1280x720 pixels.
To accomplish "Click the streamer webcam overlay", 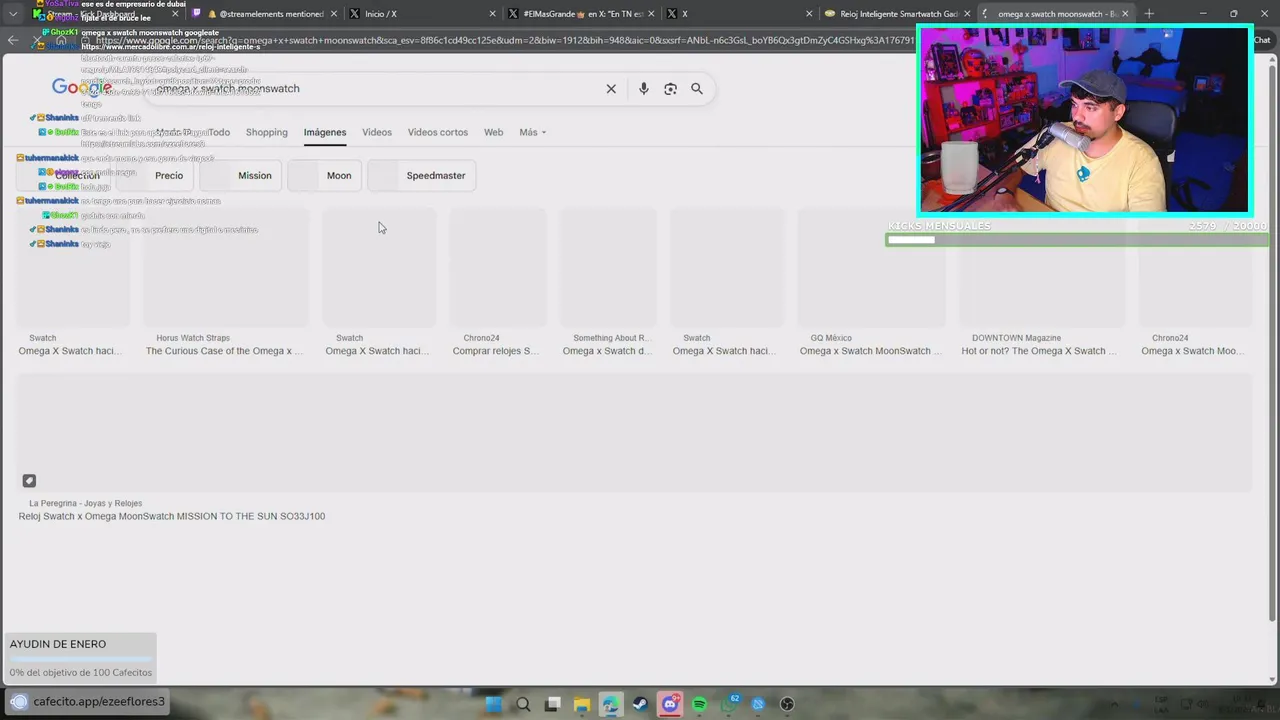I will tap(1084, 120).
